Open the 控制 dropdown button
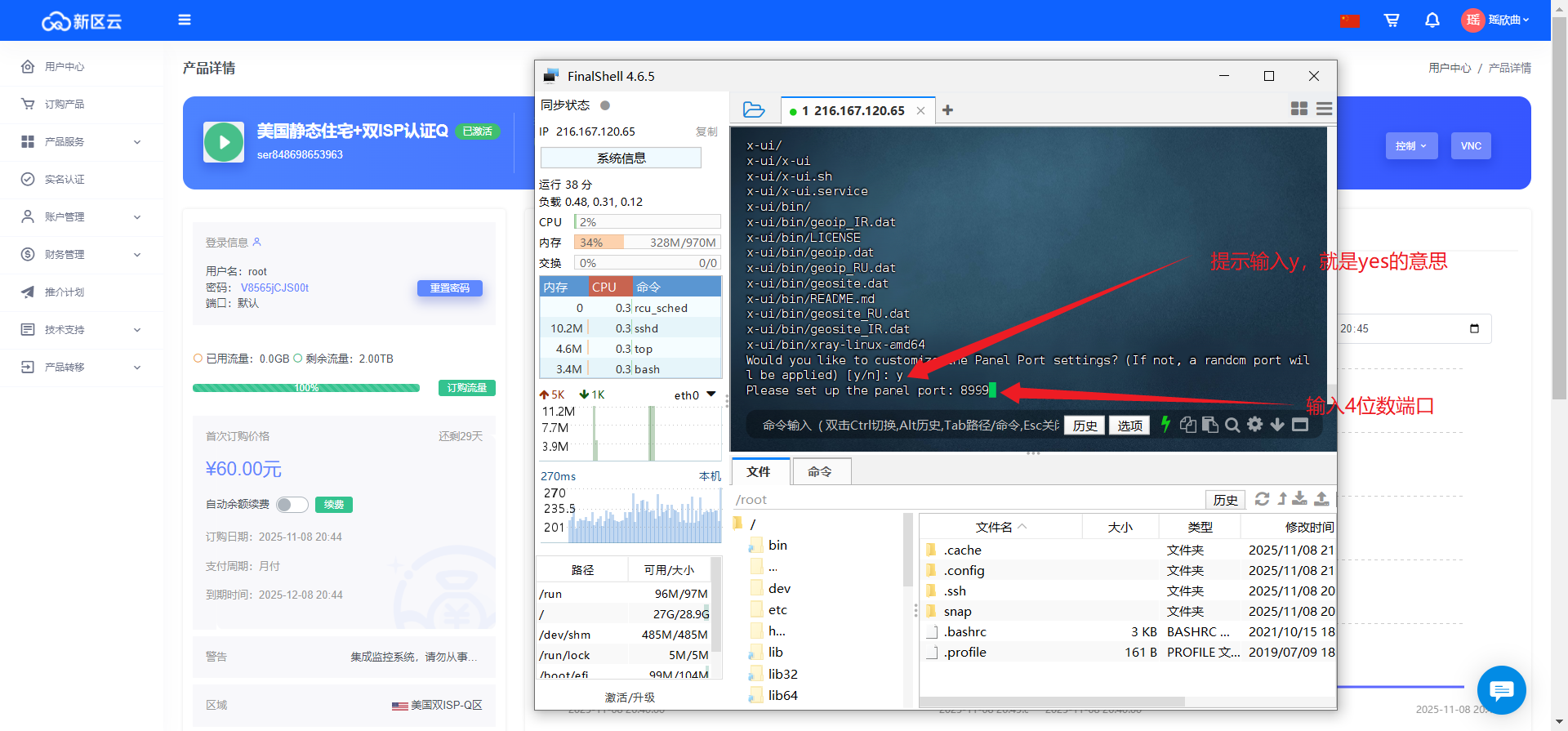 (x=1410, y=146)
